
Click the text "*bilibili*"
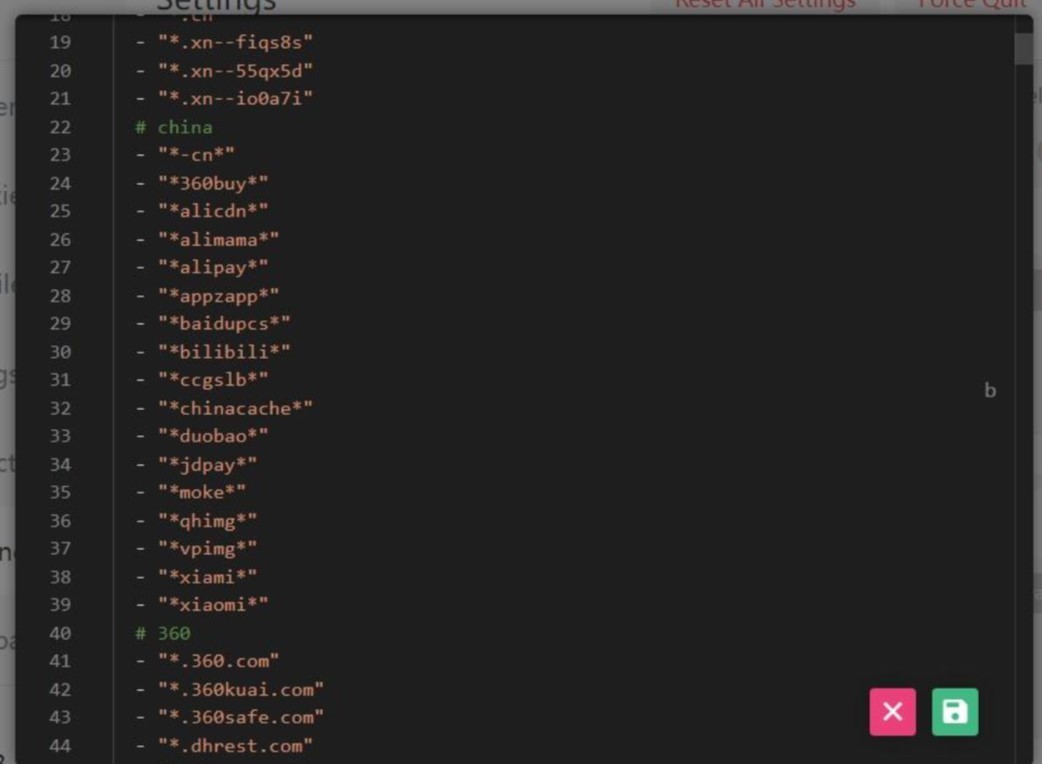tap(224, 351)
